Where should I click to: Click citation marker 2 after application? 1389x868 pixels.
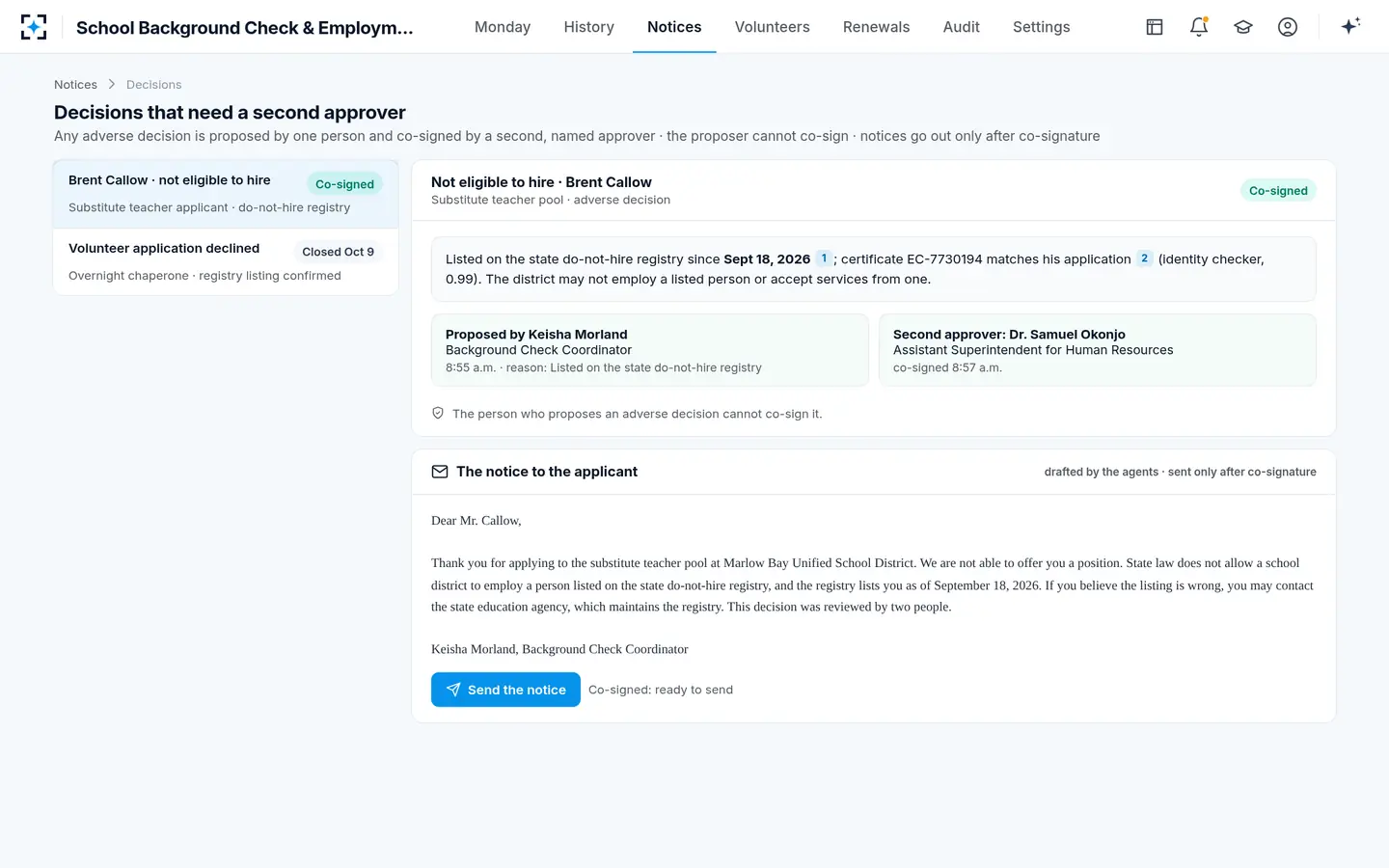click(1144, 258)
